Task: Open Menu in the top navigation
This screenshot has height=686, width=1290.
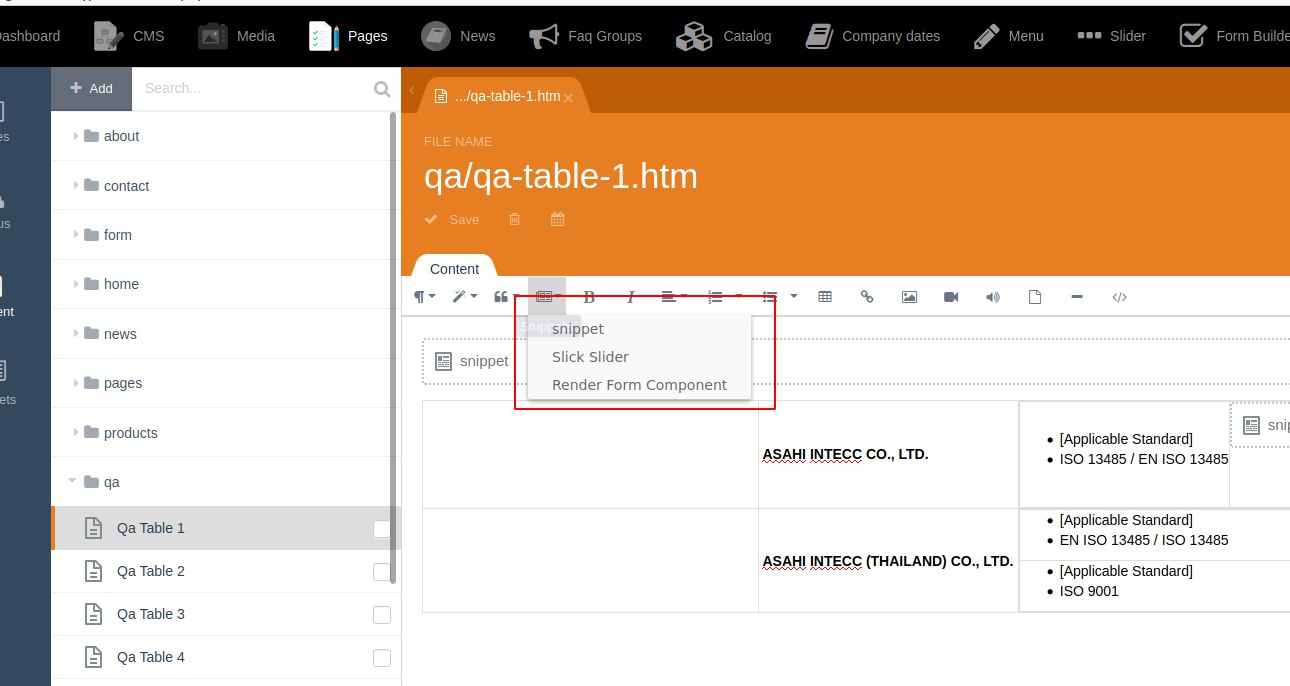Action: [x=1009, y=36]
